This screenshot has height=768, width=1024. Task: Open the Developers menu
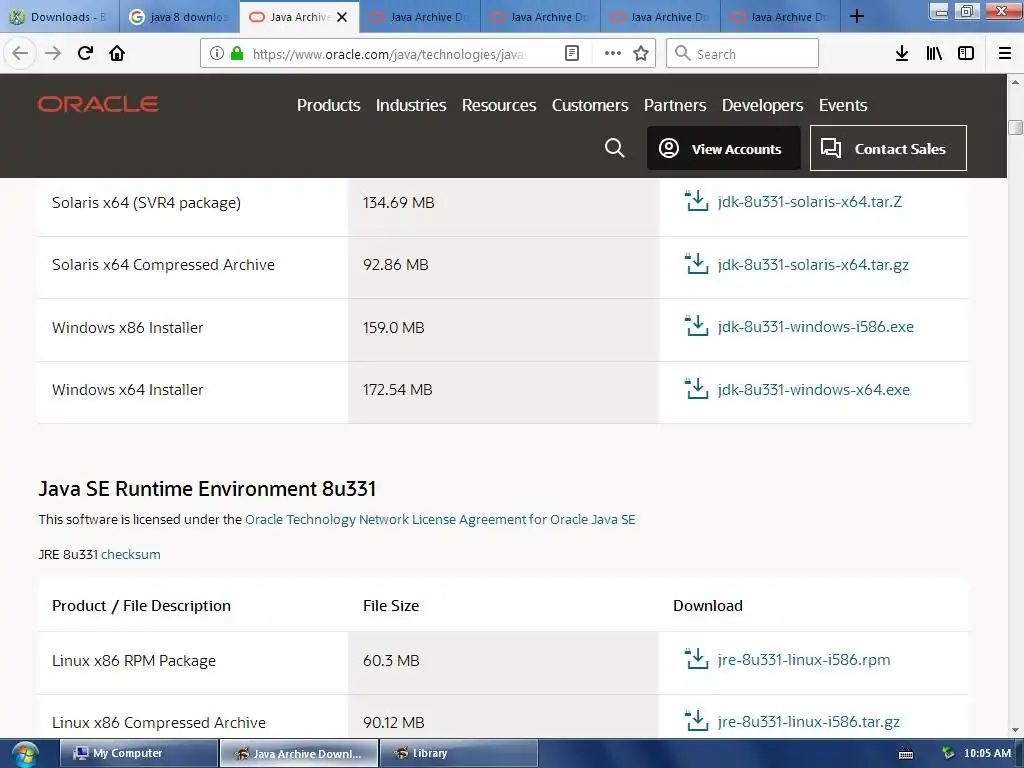coord(762,105)
